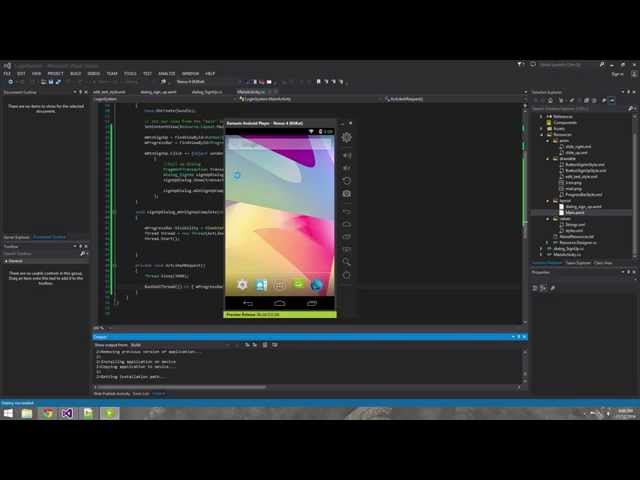Image resolution: width=640 pixels, height=480 pixels.
Task: Select slide_right.xml in Solution Explorer
Action: 578,147
